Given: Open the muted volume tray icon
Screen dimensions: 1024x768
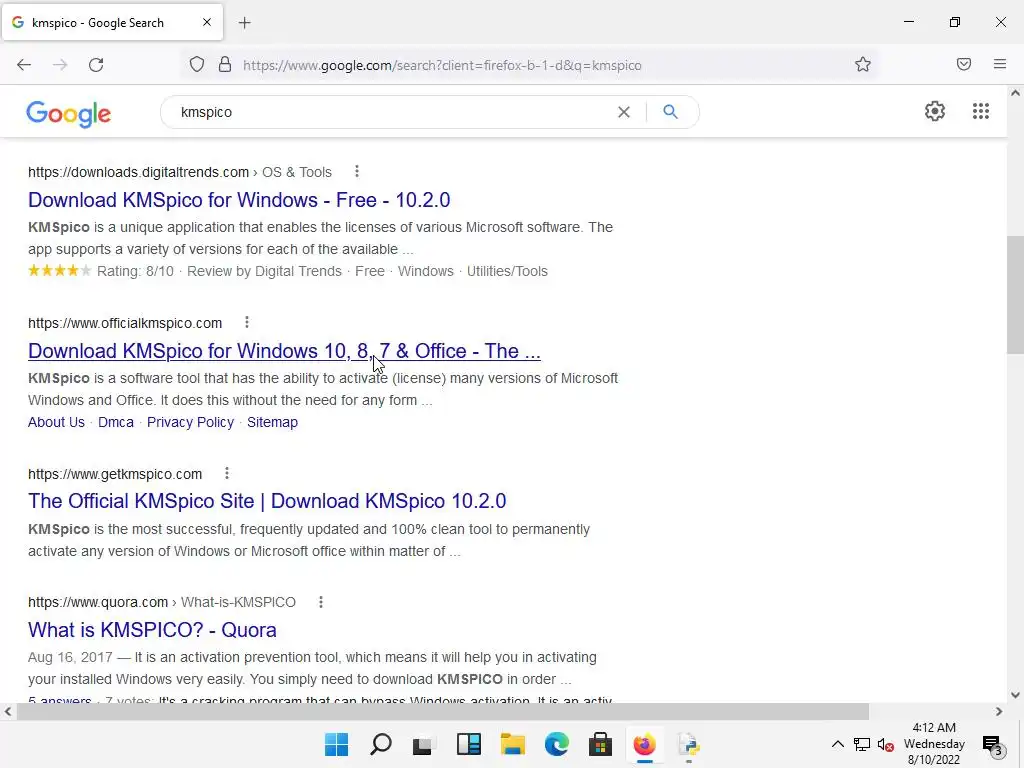Looking at the screenshot, I should pyautogui.click(x=886, y=744).
